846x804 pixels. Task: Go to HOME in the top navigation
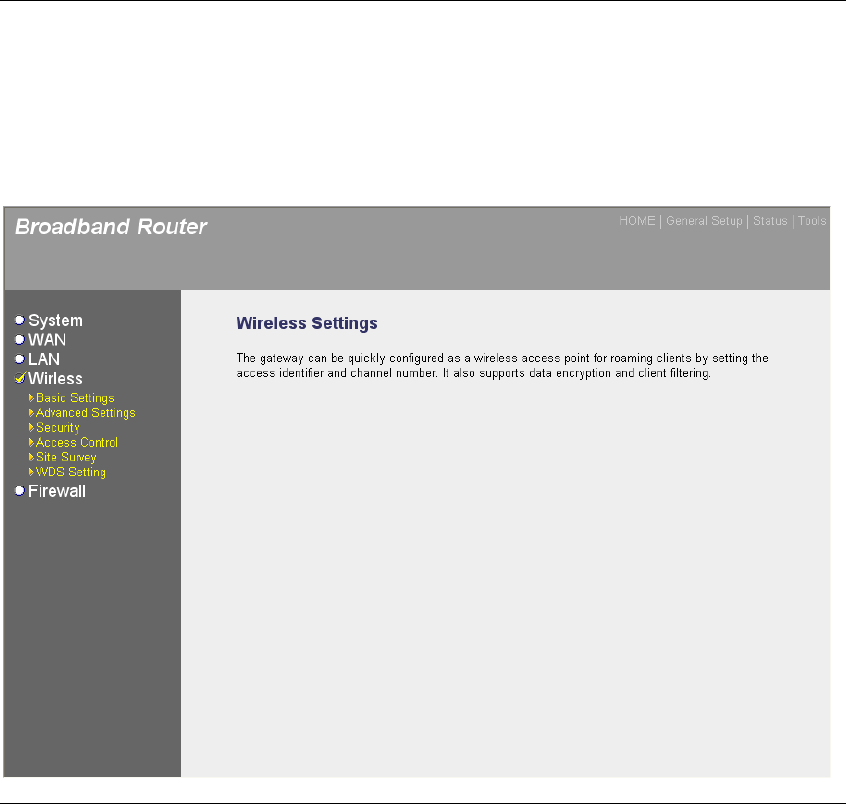[637, 221]
